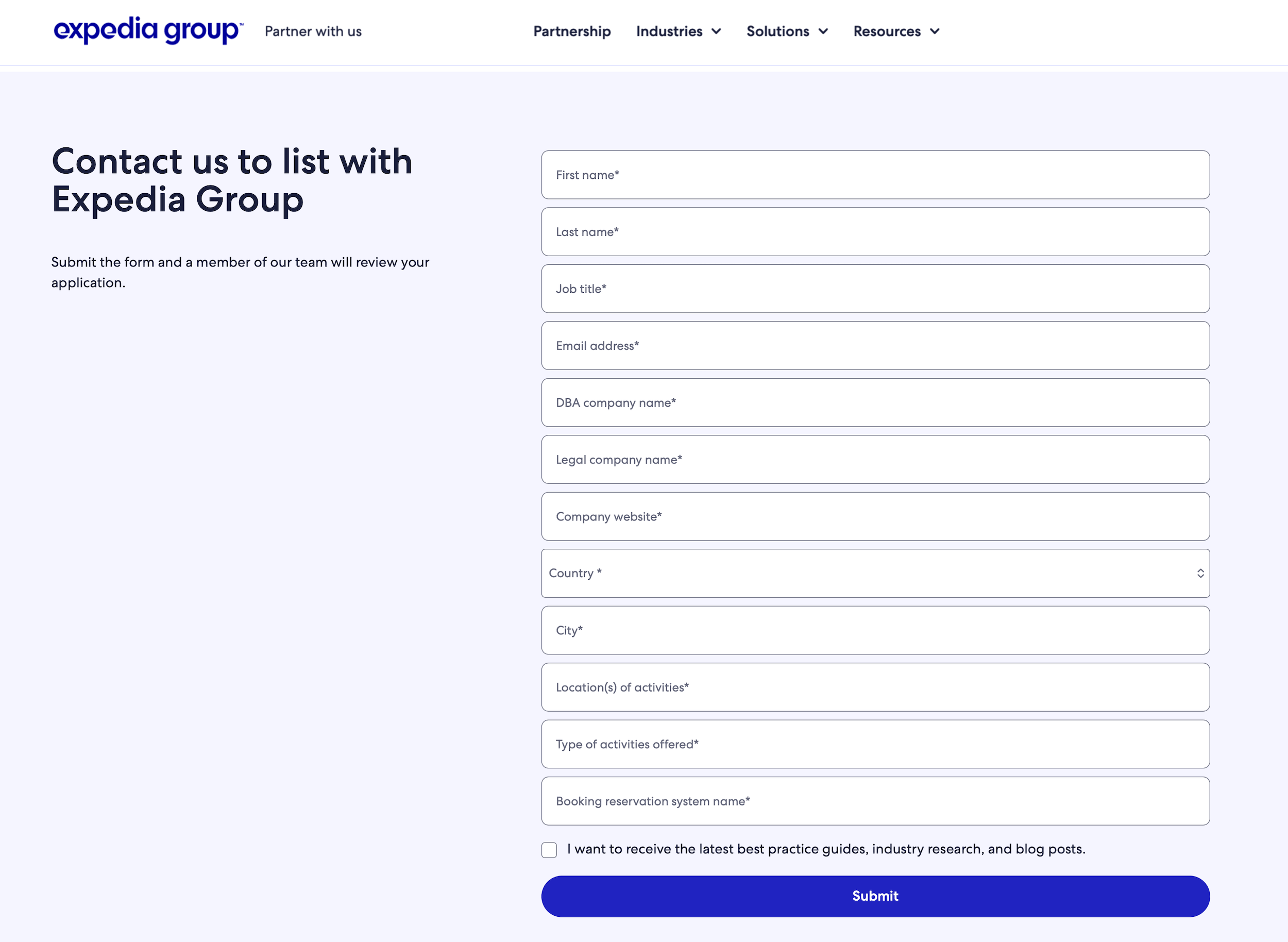Click the Email address input
This screenshot has width=1288, height=942.
[x=875, y=346]
